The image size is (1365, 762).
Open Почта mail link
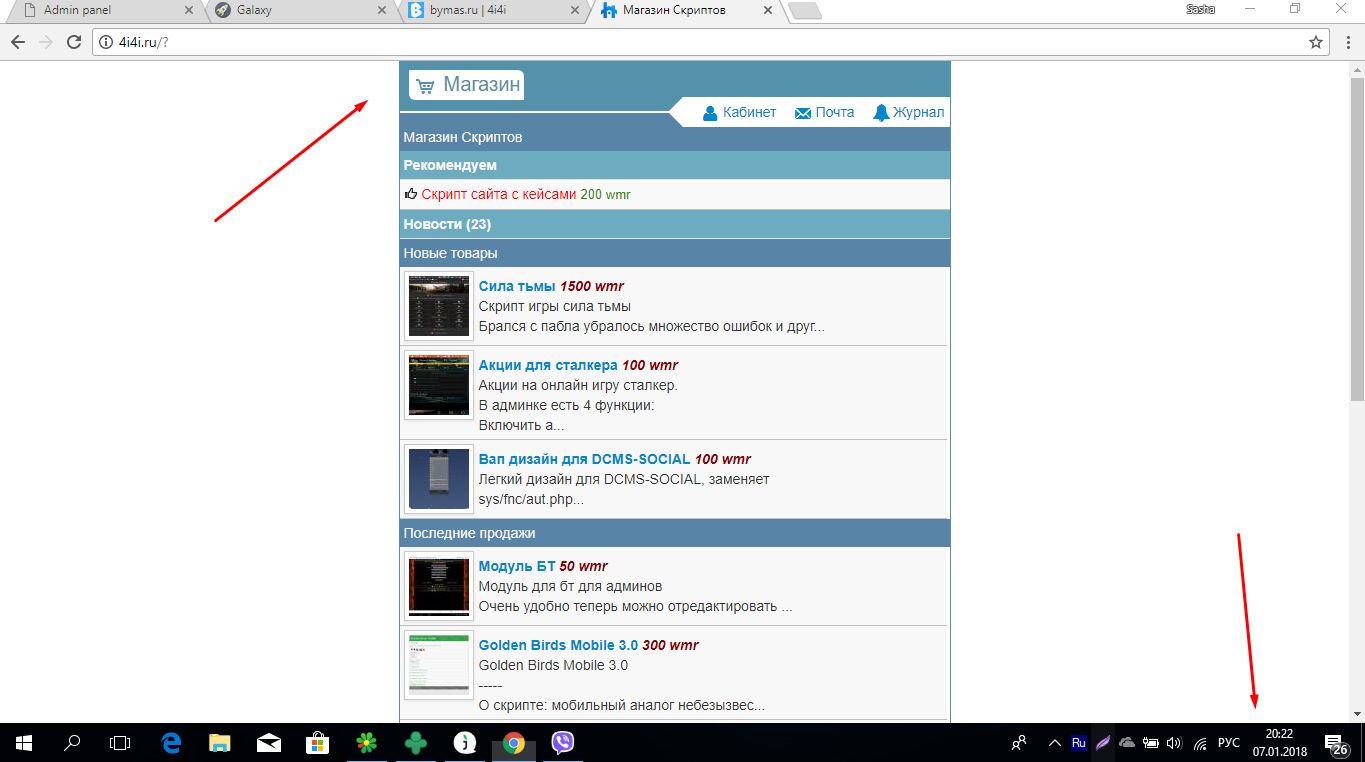(x=824, y=113)
